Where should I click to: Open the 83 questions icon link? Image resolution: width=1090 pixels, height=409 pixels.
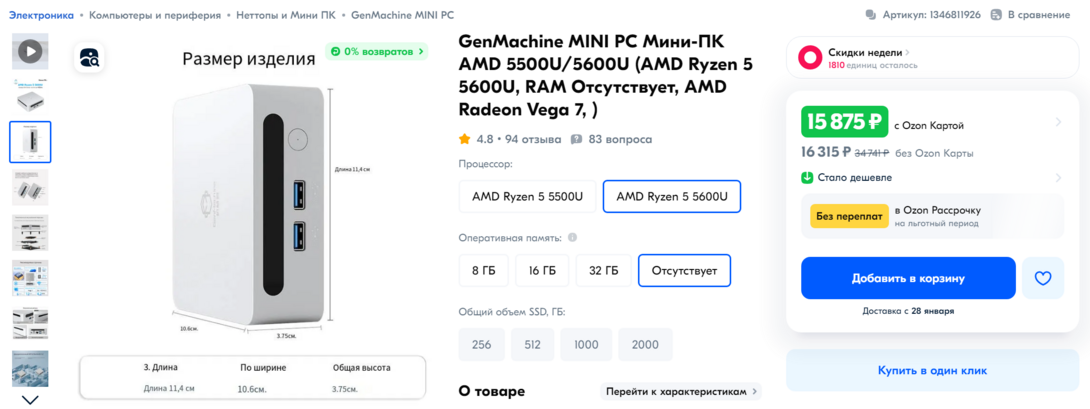click(x=577, y=139)
